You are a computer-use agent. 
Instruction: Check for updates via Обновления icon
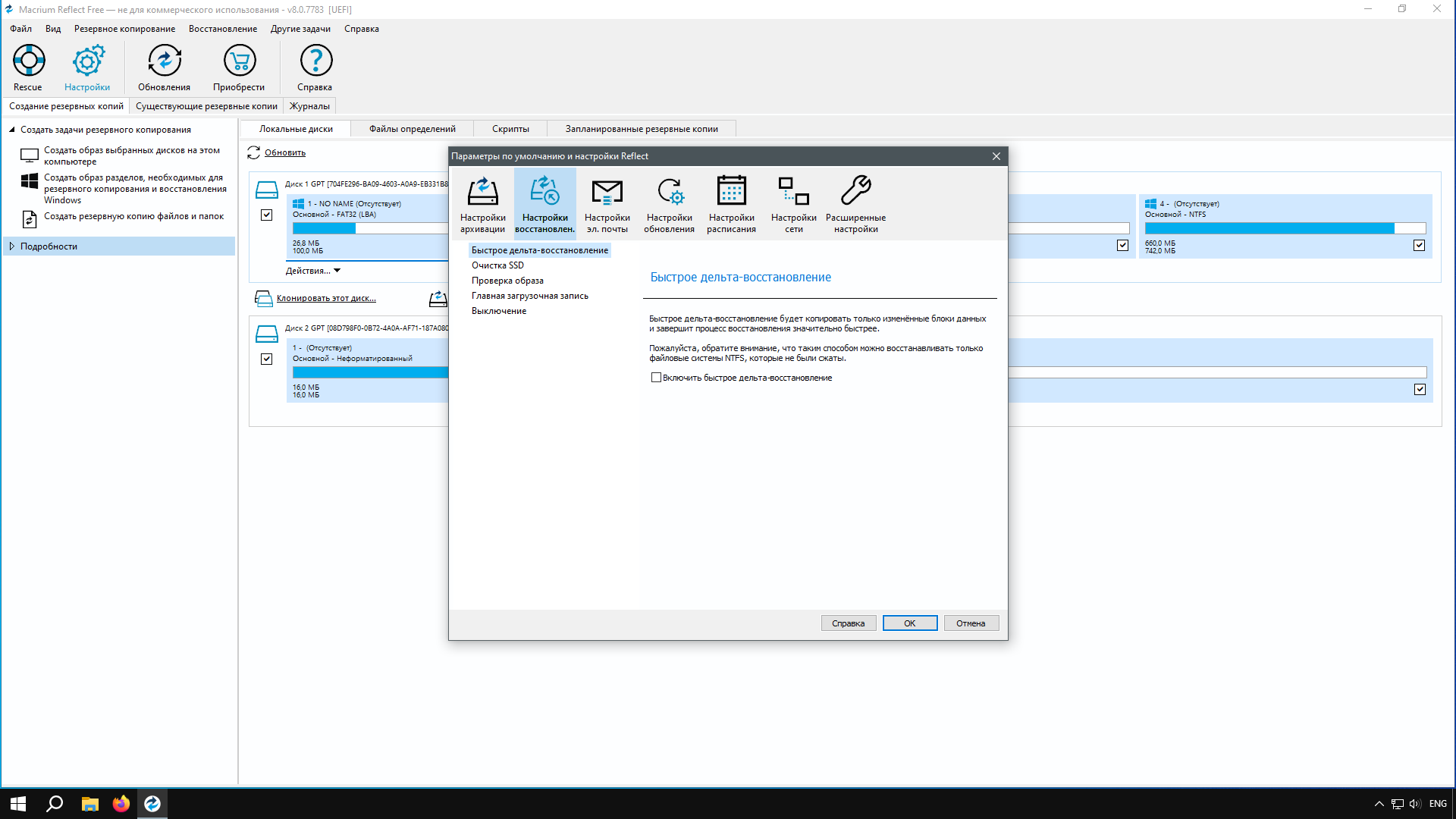point(164,68)
